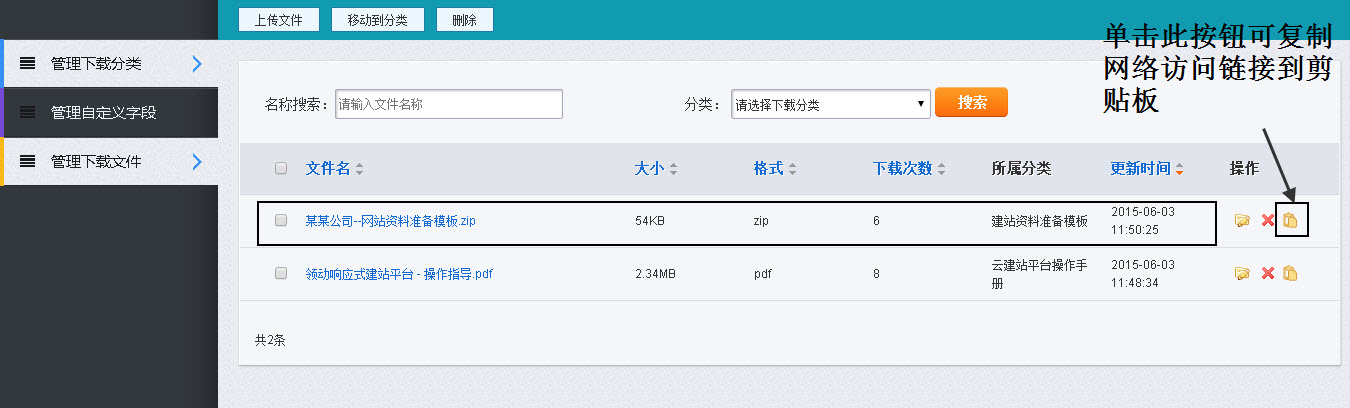1350x408 pixels.
Task: Click the 上传文件 button
Action: pyautogui.click(x=279, y=20)
